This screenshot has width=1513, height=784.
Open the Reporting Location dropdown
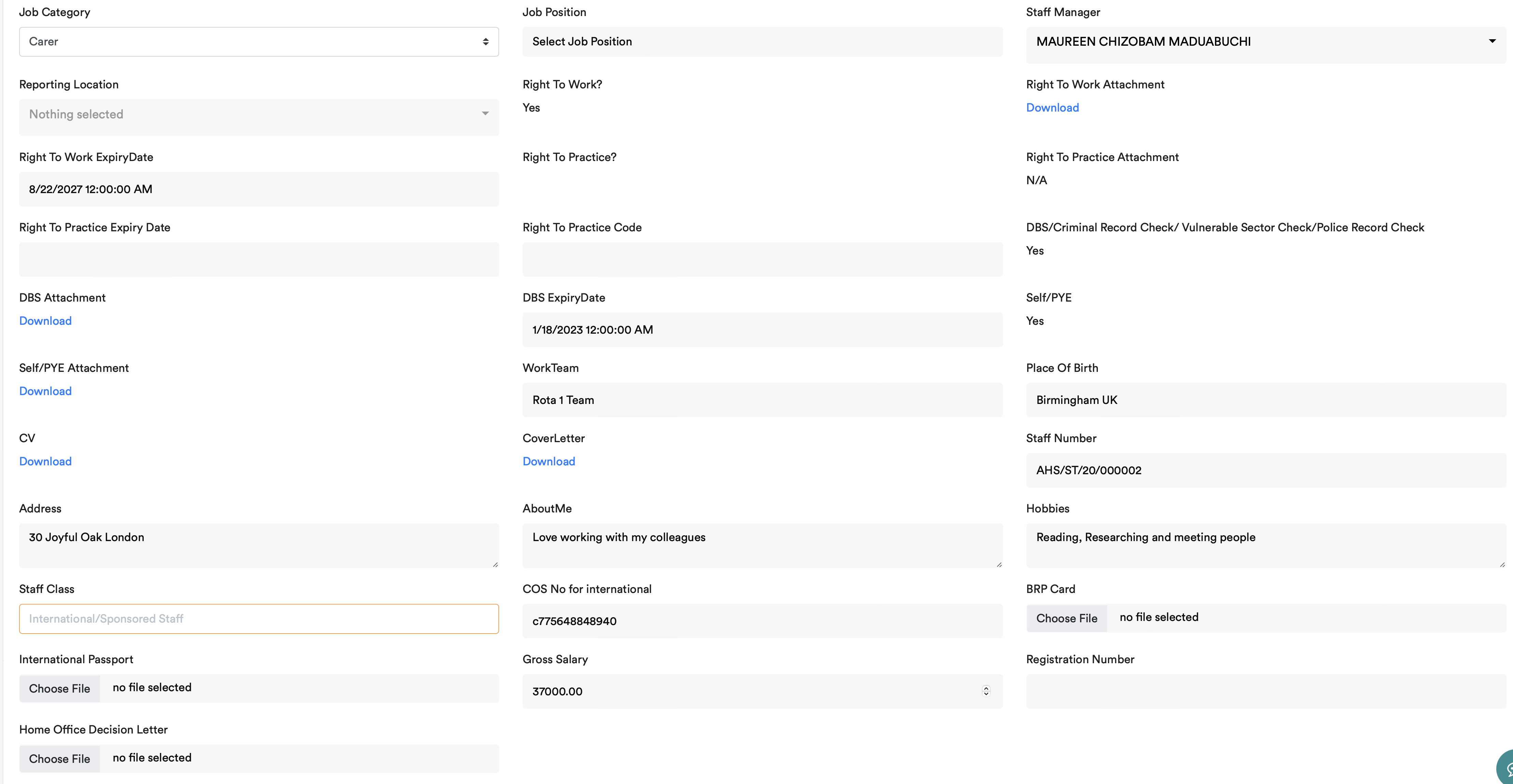click(x=258, y=114)
